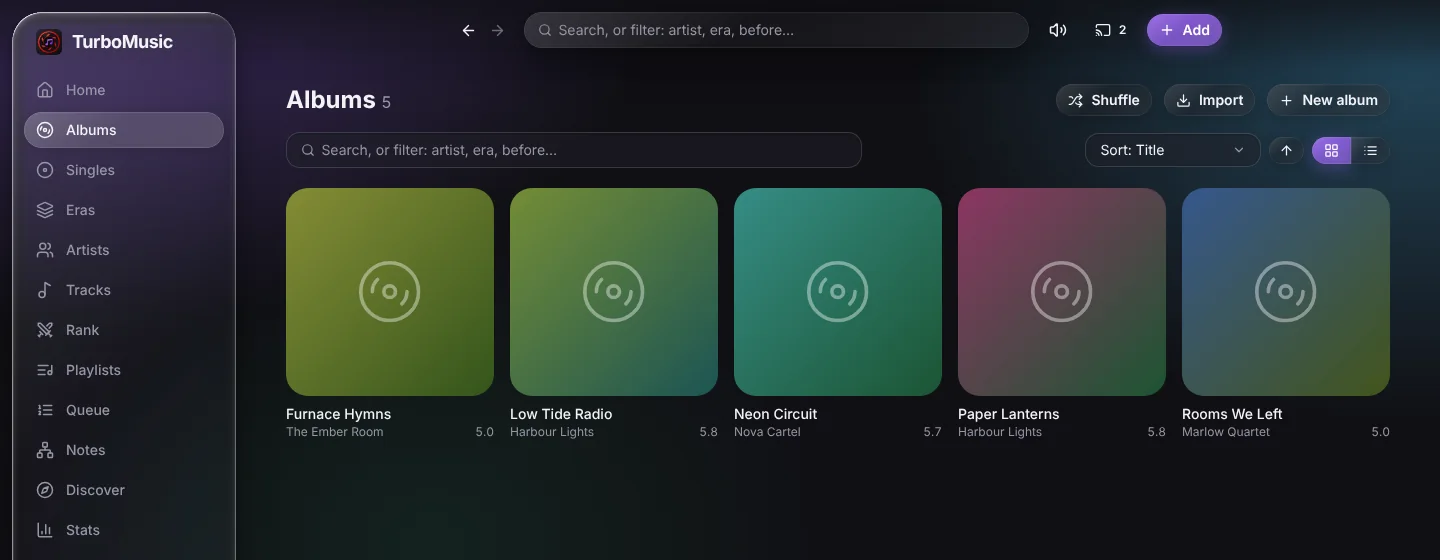Click the Playlists icon in sidebar

pos(45,370)
